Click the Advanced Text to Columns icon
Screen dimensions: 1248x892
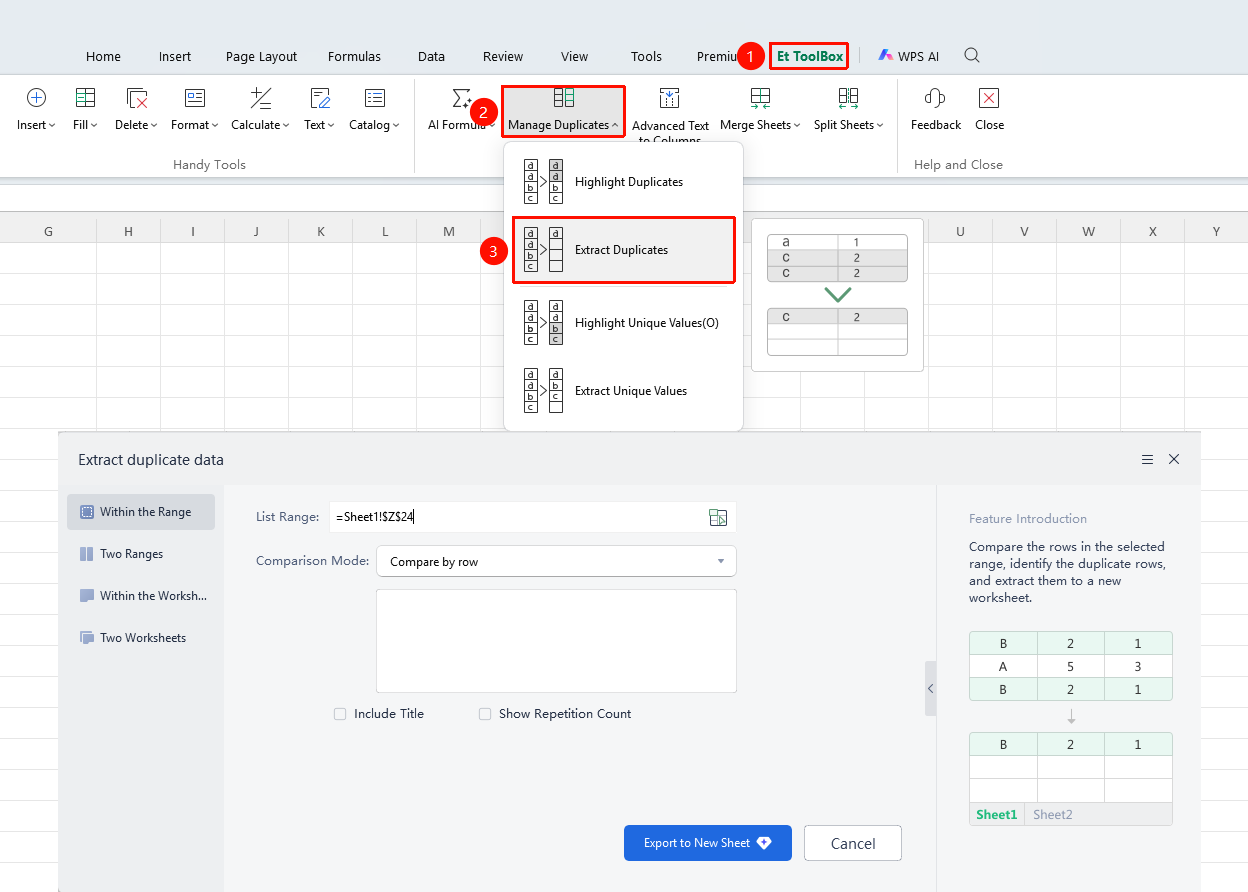pyautogui.click(x=670, y=98)
